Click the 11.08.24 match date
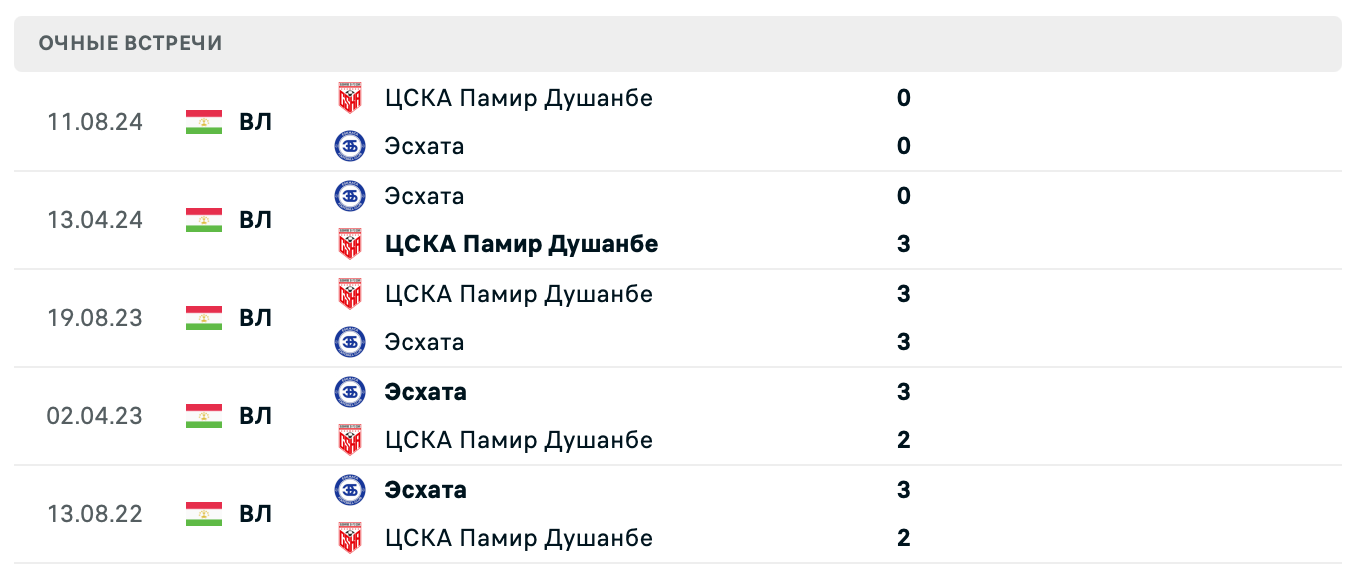 (95, 122)
